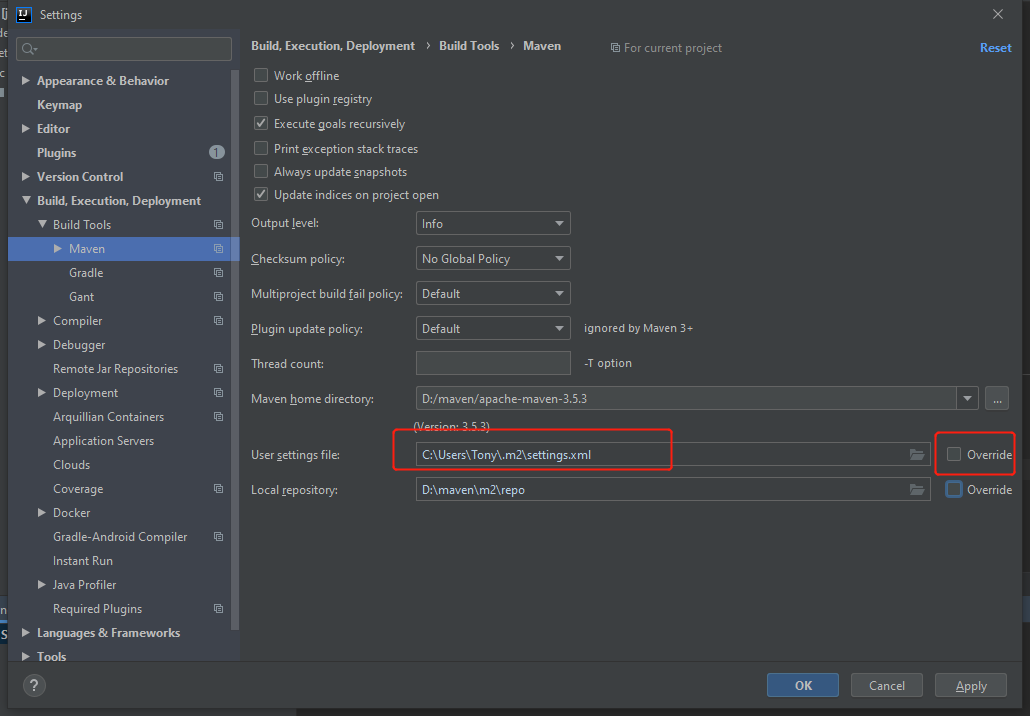Click the project-level icon beside Gradle-Android Compiler
This screenshot has height=716, width=1030.
pos(219,537)
